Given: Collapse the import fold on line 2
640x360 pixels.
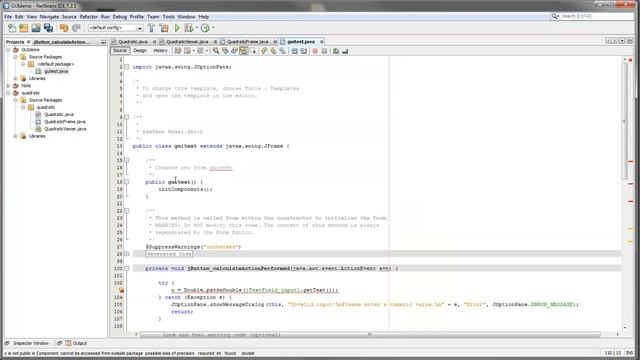Looking at the screenshot, I should (x=127, y=67).
